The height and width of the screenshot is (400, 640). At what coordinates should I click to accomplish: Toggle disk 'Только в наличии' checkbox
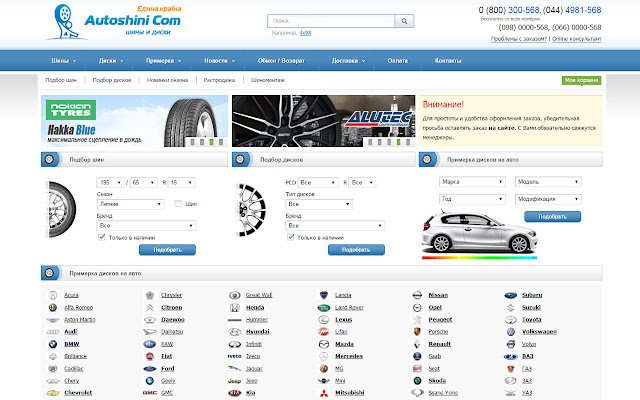[x=291, y=237]
